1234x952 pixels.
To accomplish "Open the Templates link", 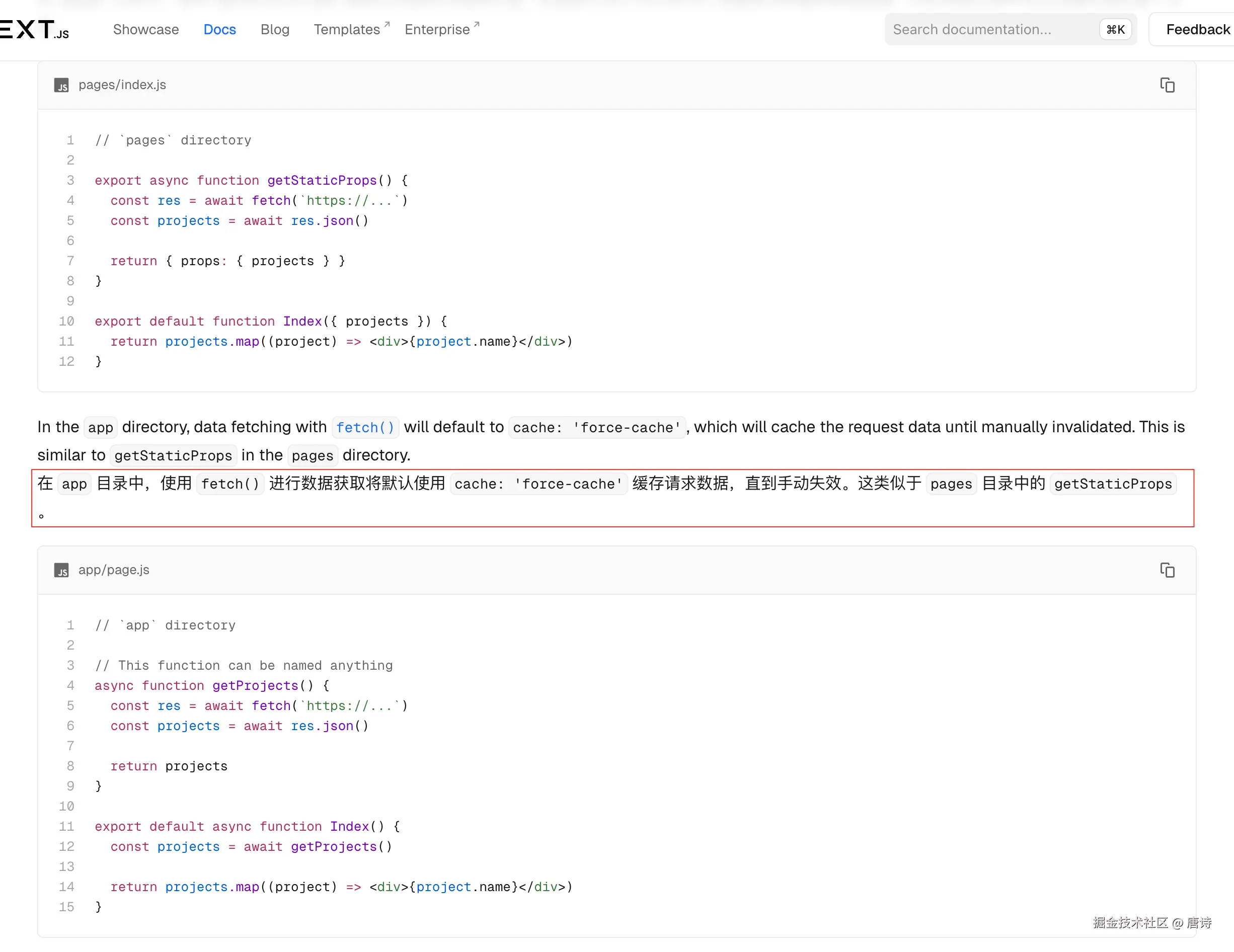I will click(x=346, y=29).
